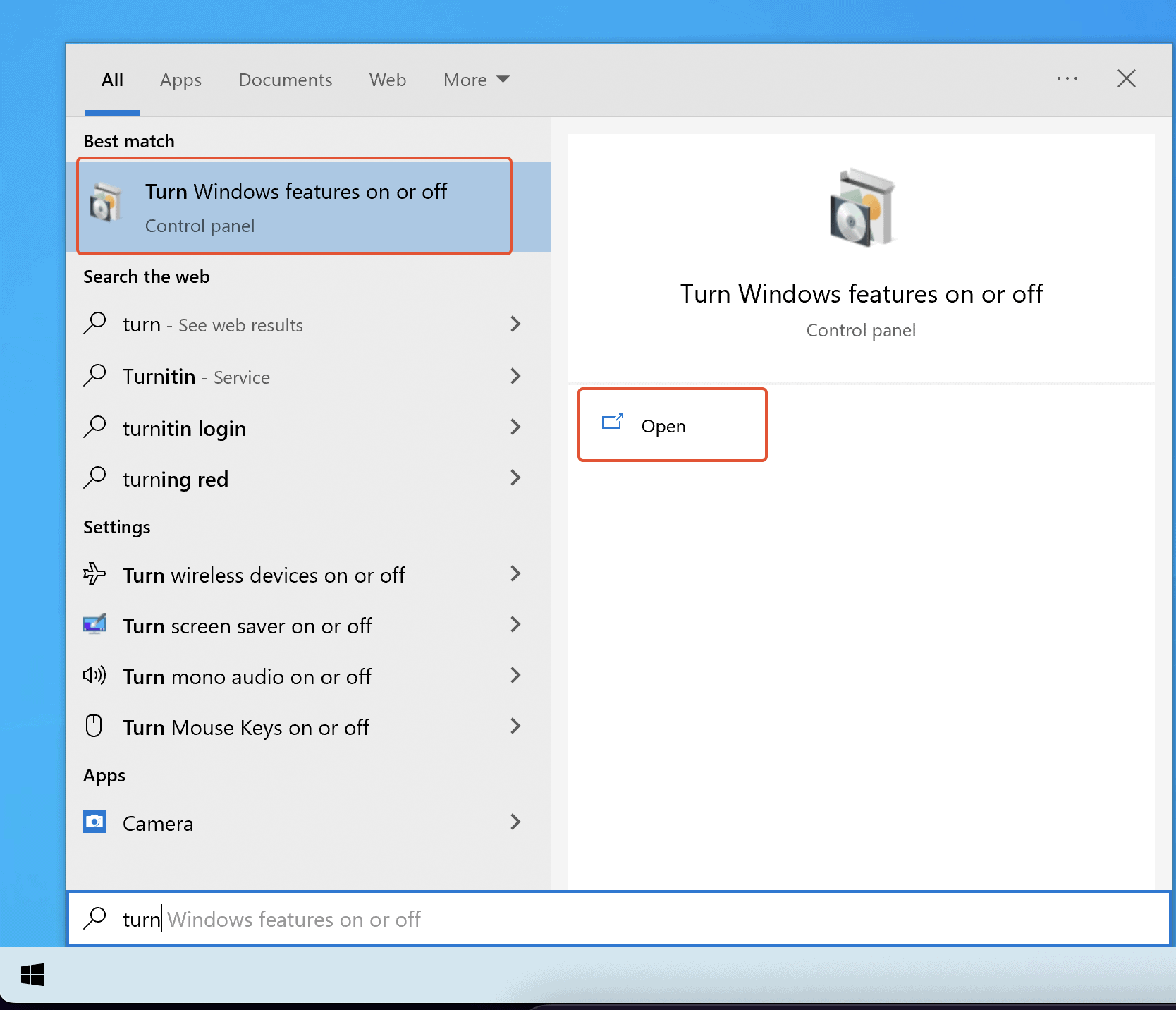Click the speaker icon for the mono audio setting
The width and height of the screenshot is (1176, 1010).
coord(94,675)
